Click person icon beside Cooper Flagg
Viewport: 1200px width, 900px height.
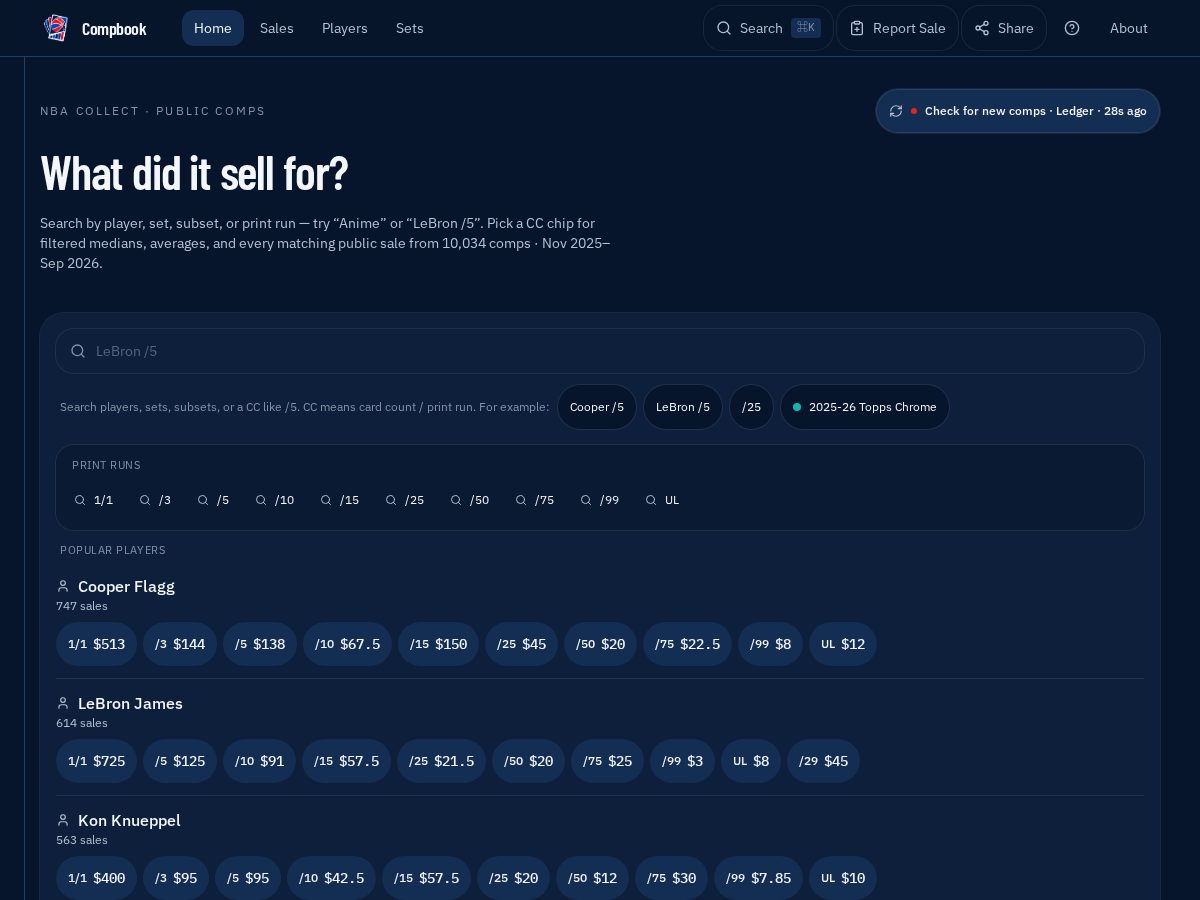pyautogui.click(x=63, y=586)
